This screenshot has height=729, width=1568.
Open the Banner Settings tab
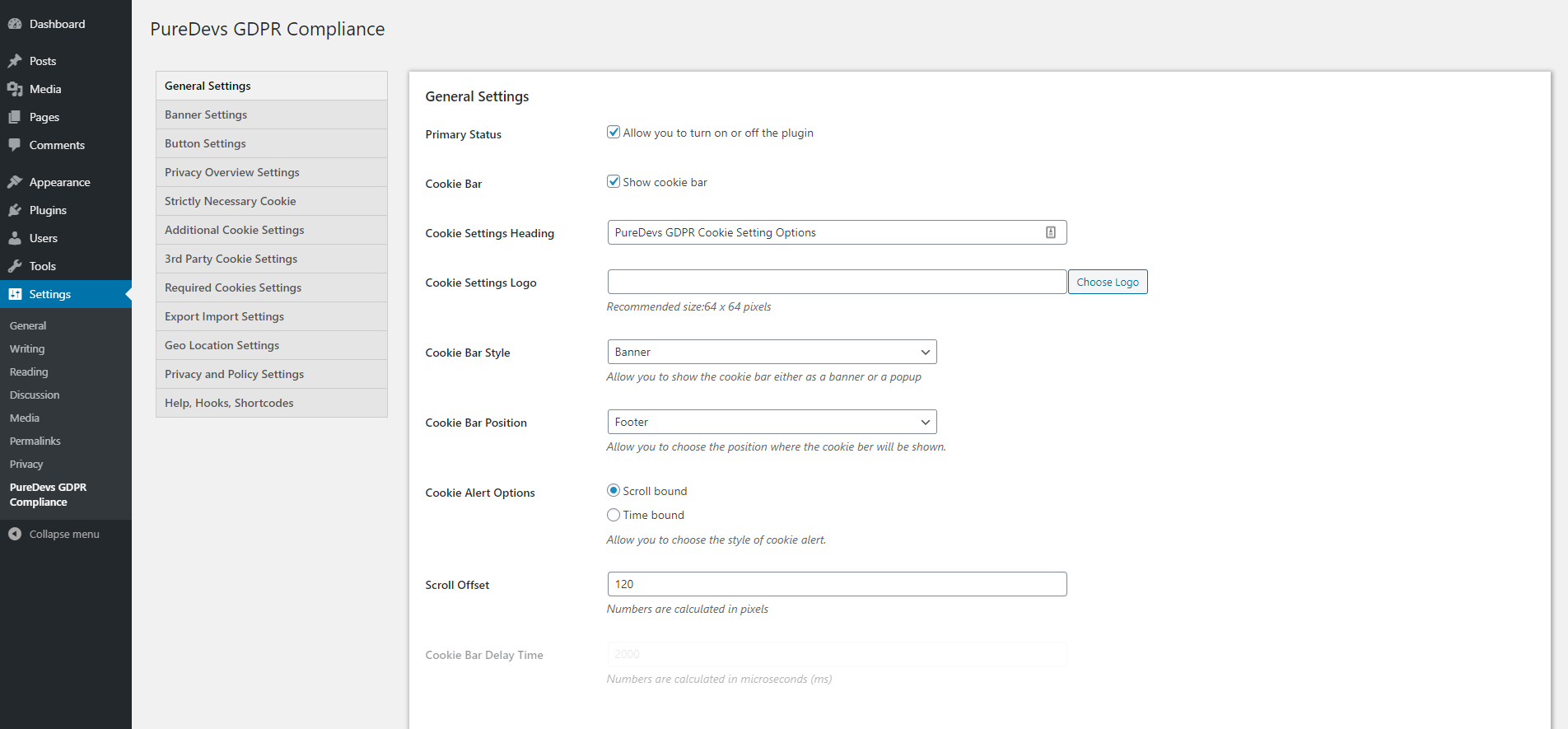click(x=272, y=114)
